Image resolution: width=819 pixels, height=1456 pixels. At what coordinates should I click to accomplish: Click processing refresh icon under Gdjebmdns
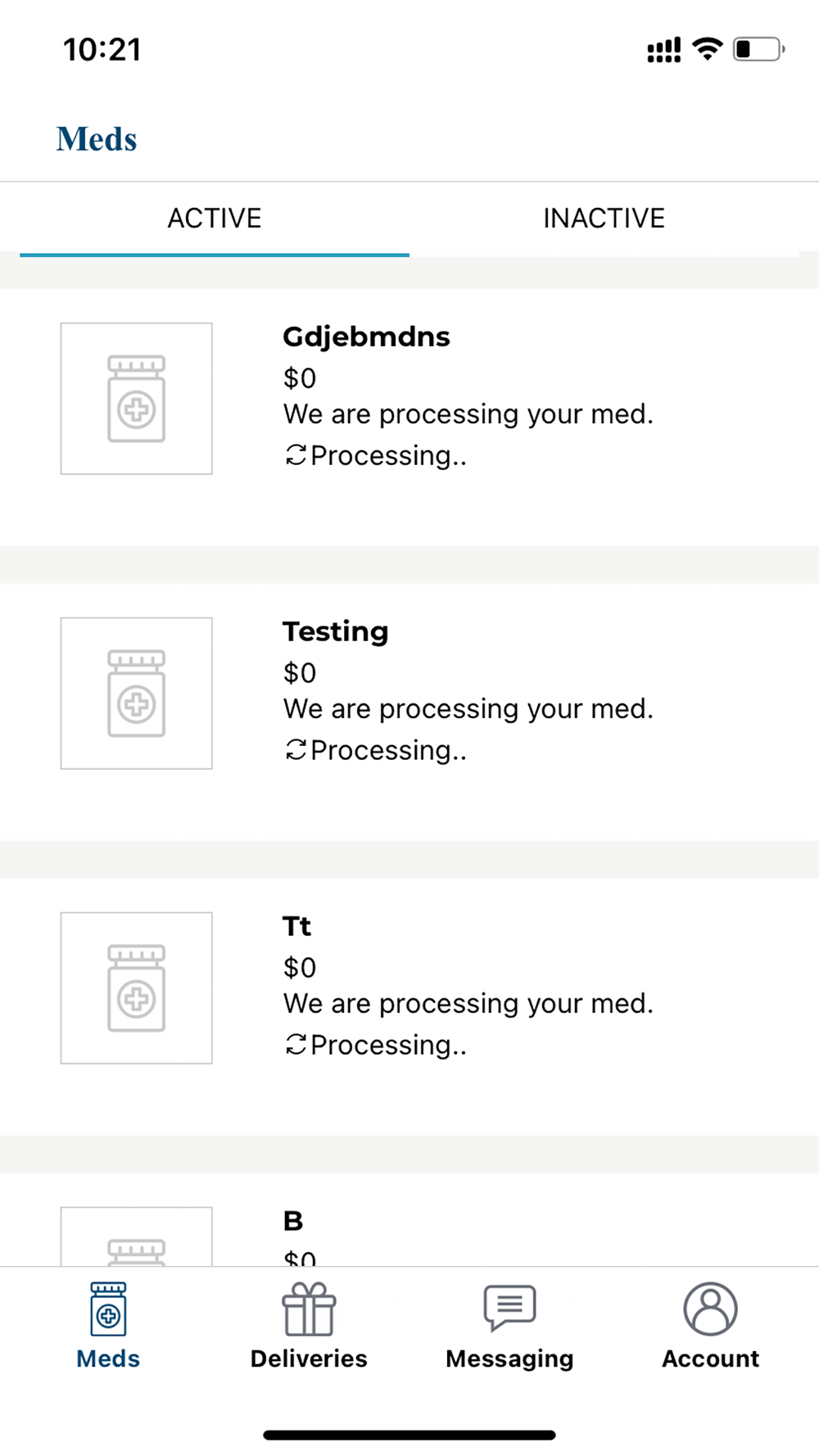click(296, 455)
